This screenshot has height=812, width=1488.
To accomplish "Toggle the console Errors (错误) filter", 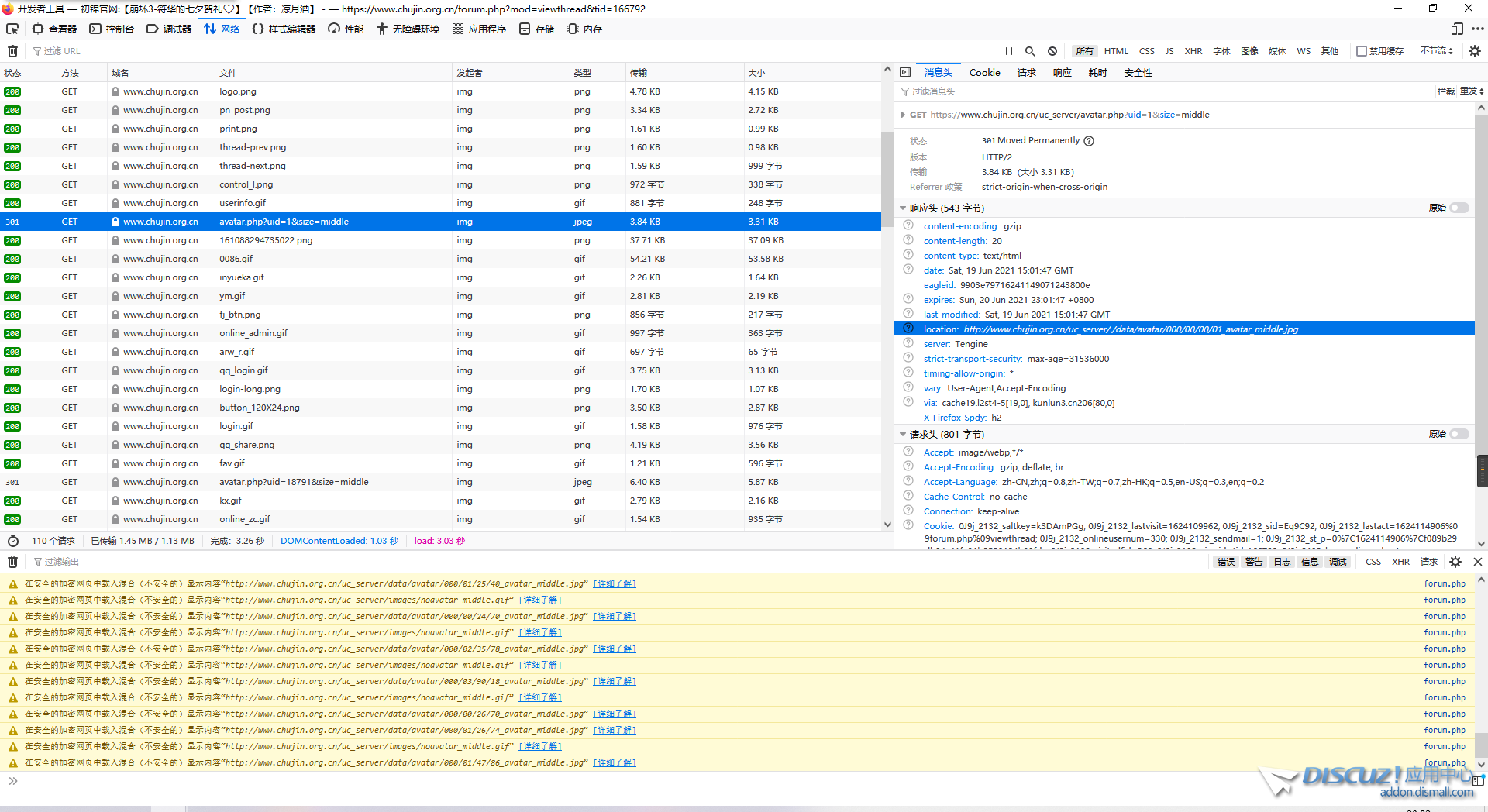I will (x=1226, y=562).
